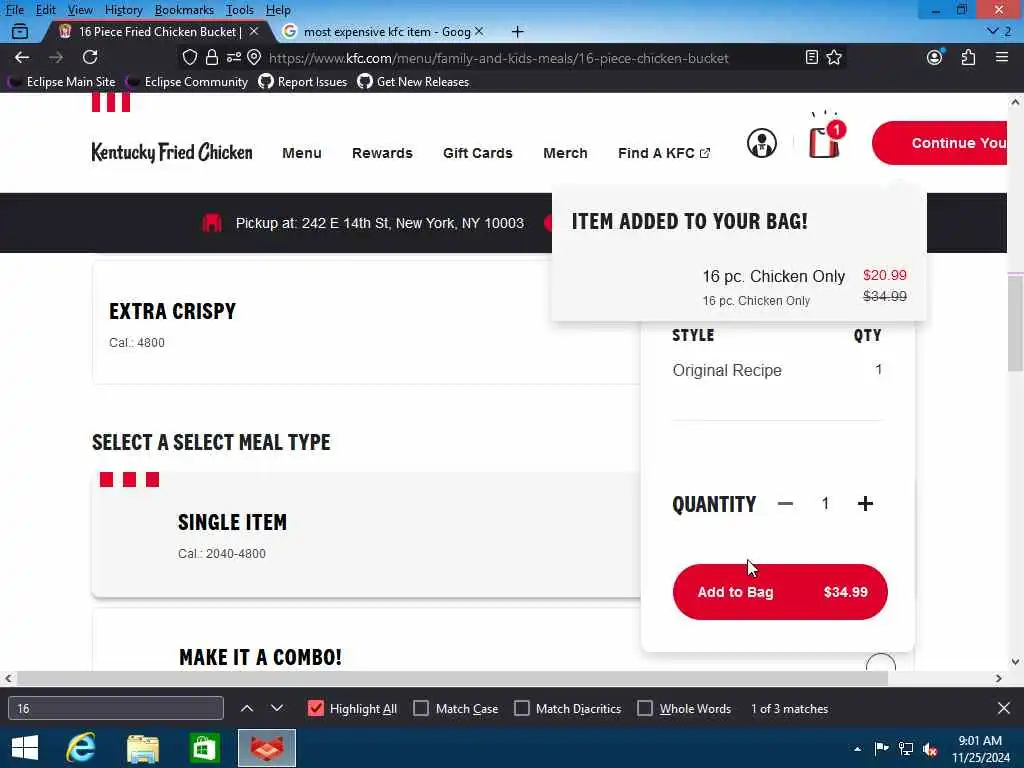Open the Find A KFC external link
The image size is (1024, 768).
point(664,153)
